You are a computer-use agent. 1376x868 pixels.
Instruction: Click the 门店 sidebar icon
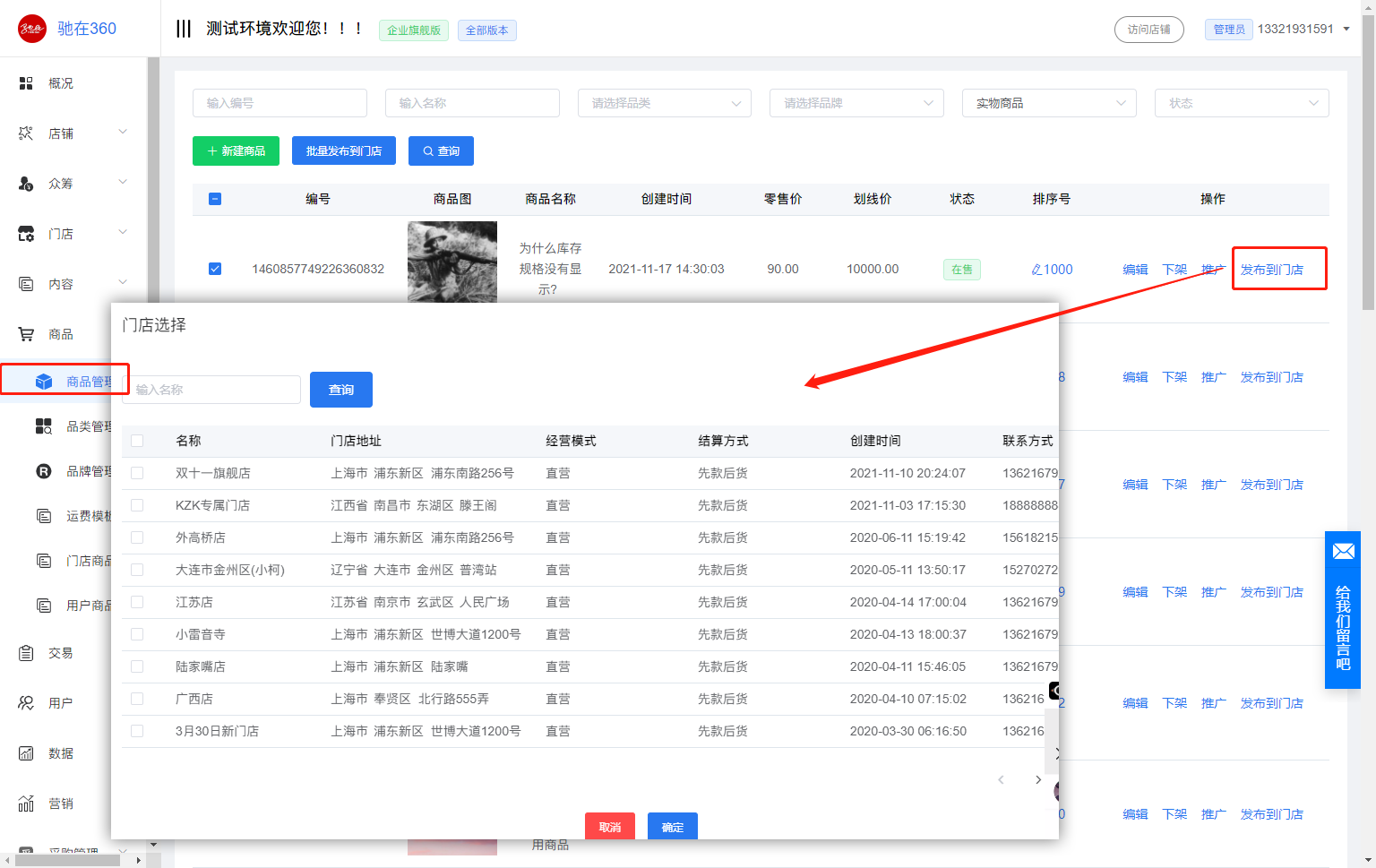(x=26, y=234)
